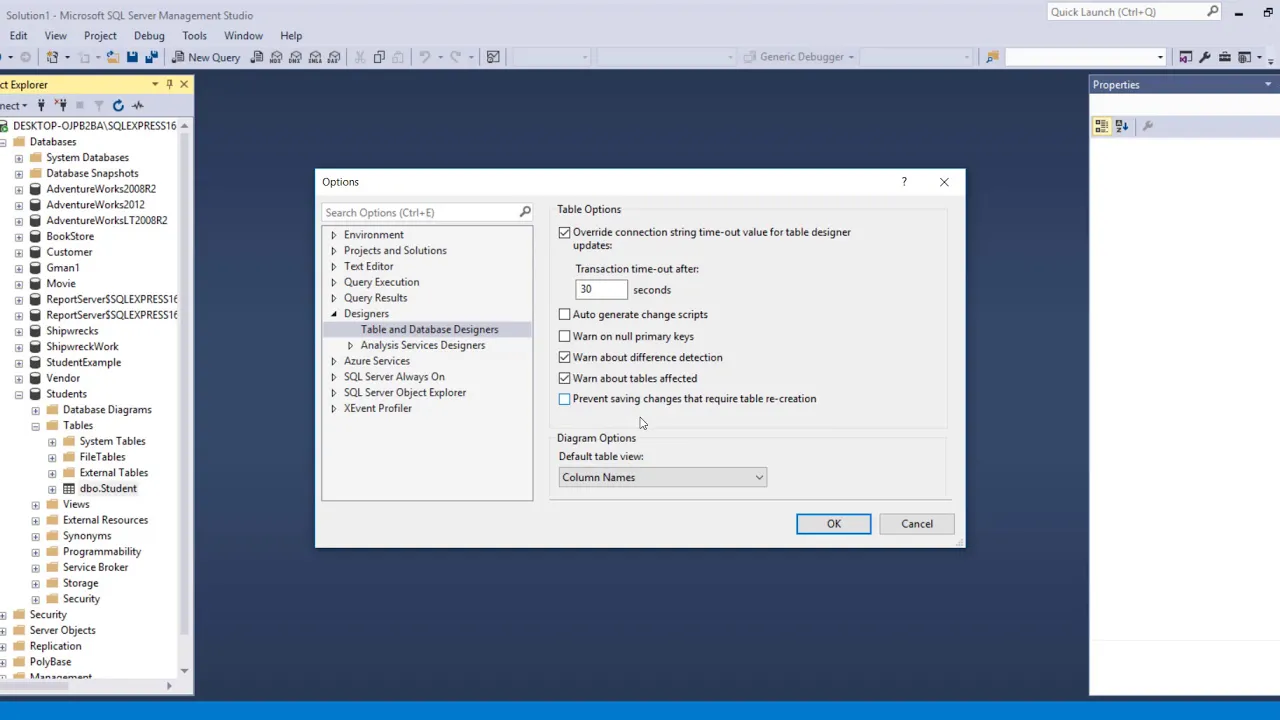Viewport: 1280px width, 720px height.
Task: Check Warn on null primary keys
Action: [x=564, y=336]
